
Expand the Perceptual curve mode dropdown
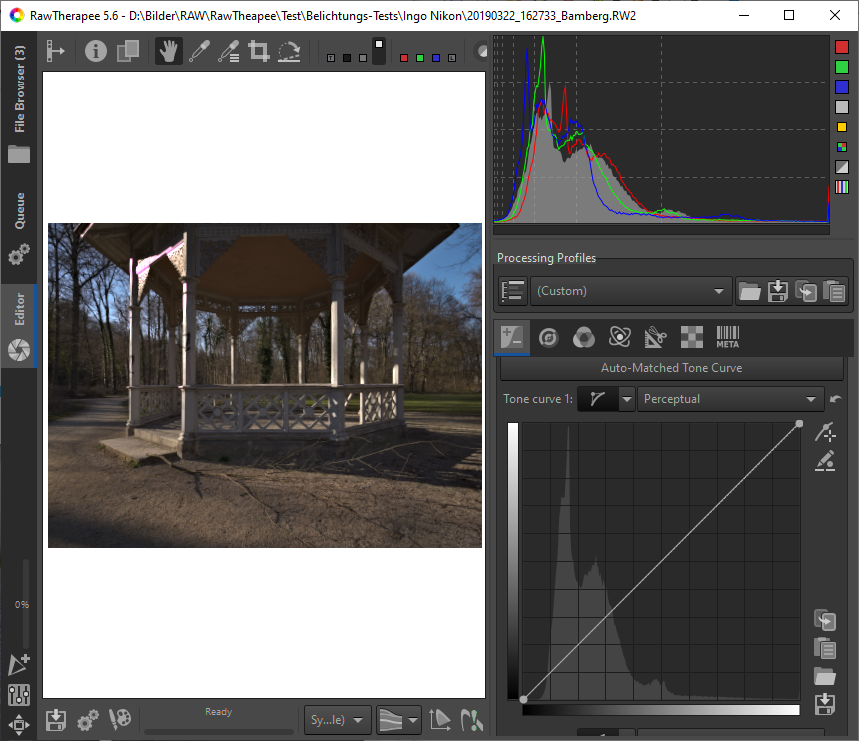tap(729, 399)
